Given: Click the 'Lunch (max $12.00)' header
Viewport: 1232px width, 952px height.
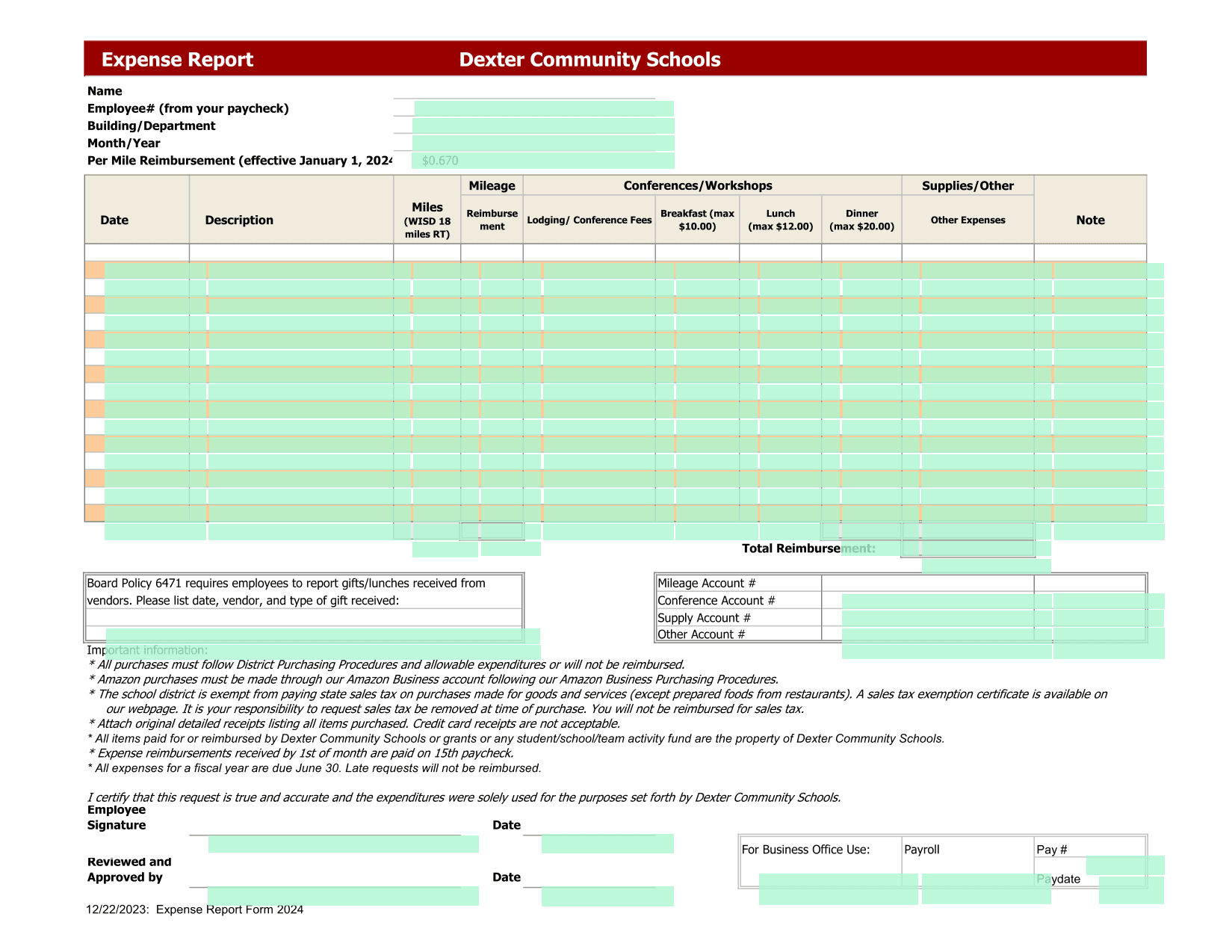Looking at the screenshot, I should 781,220.
